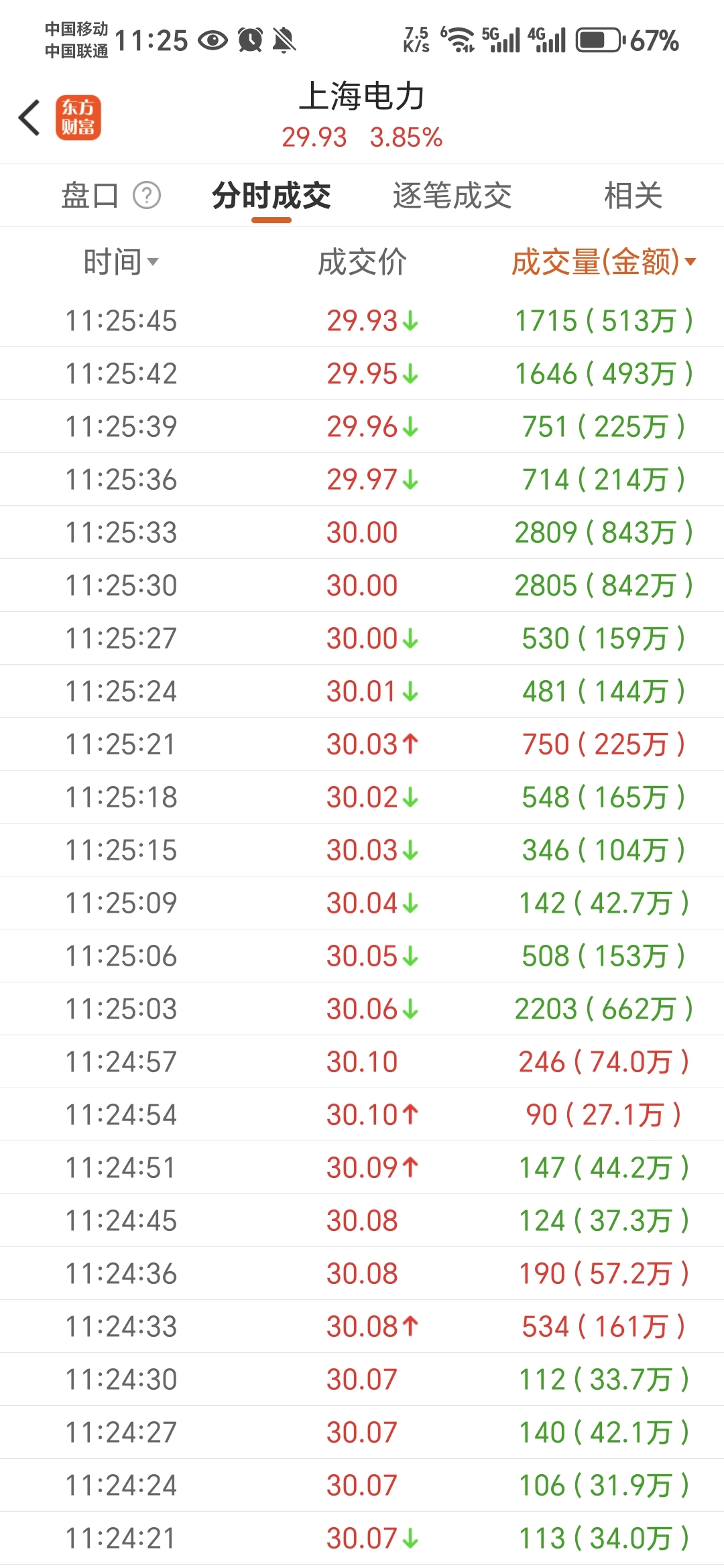Viewport: 724px width, 1568px height.
Task: Tap the question mark help icon beside 盘口
Action: [x=147, y=196]
